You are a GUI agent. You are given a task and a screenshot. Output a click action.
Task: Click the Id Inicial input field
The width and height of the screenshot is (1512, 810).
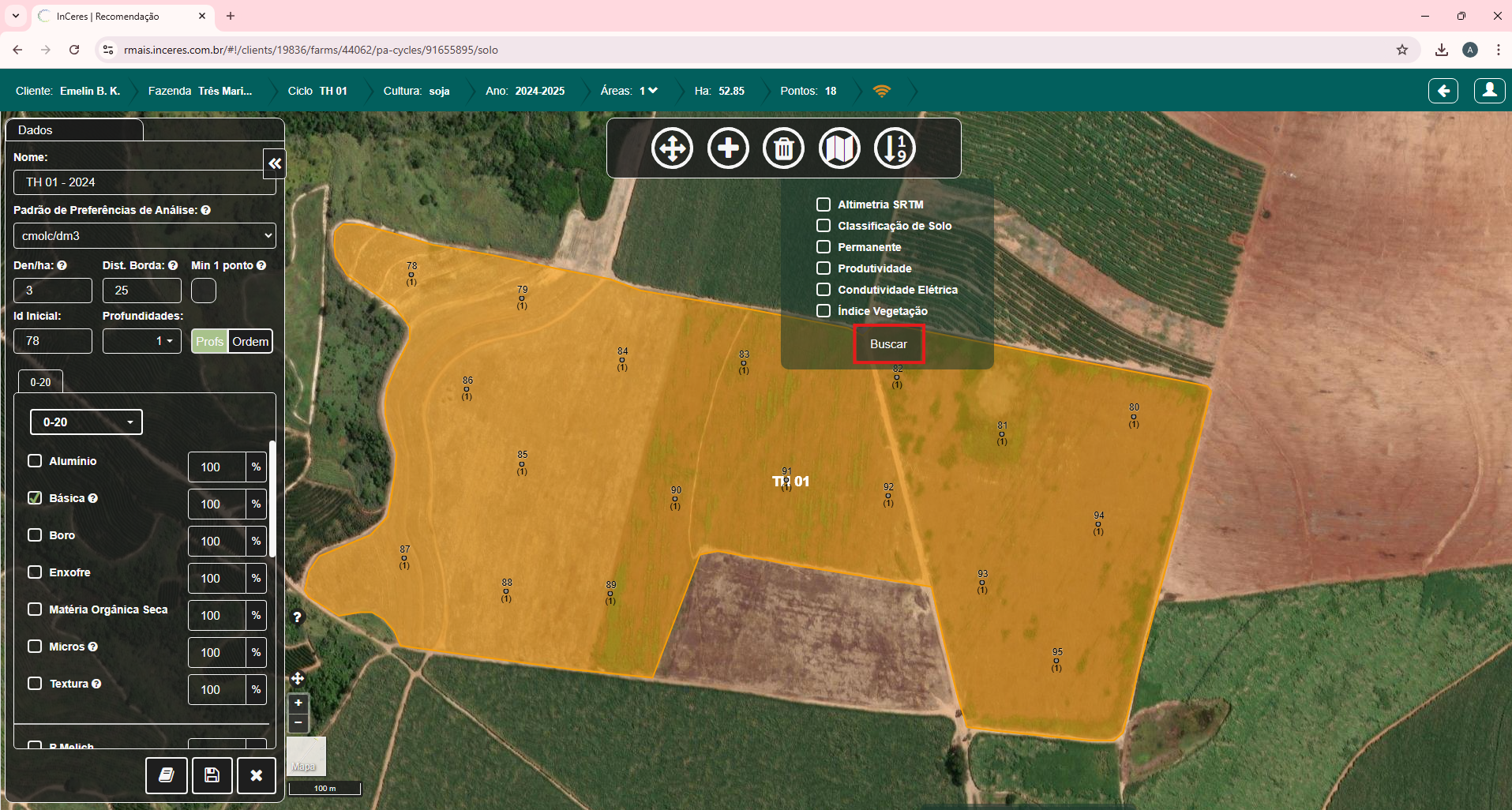pyautogui.click(x=53, y=341)
